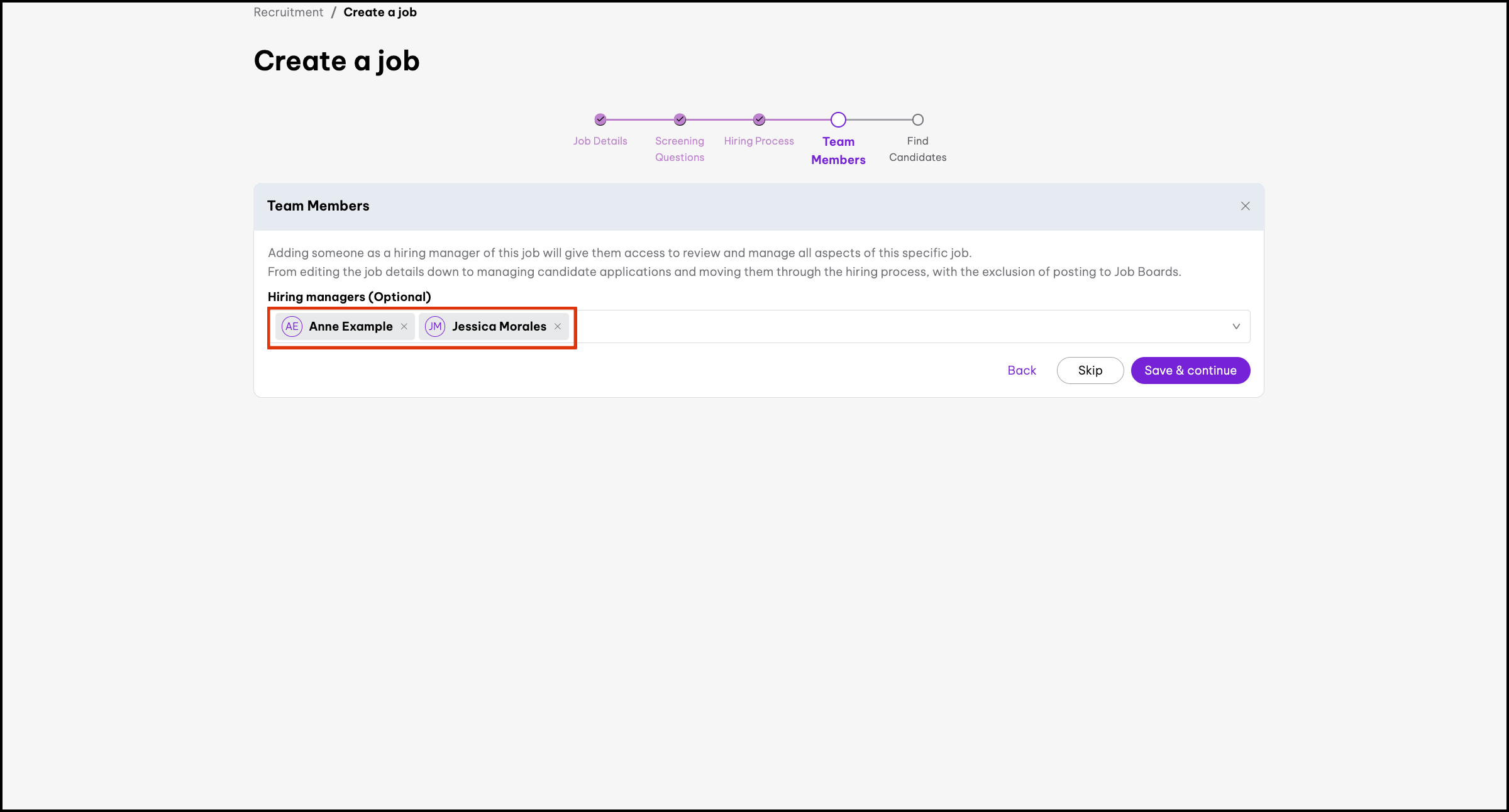Go to the Screening Questions step label

coord(679,149)
